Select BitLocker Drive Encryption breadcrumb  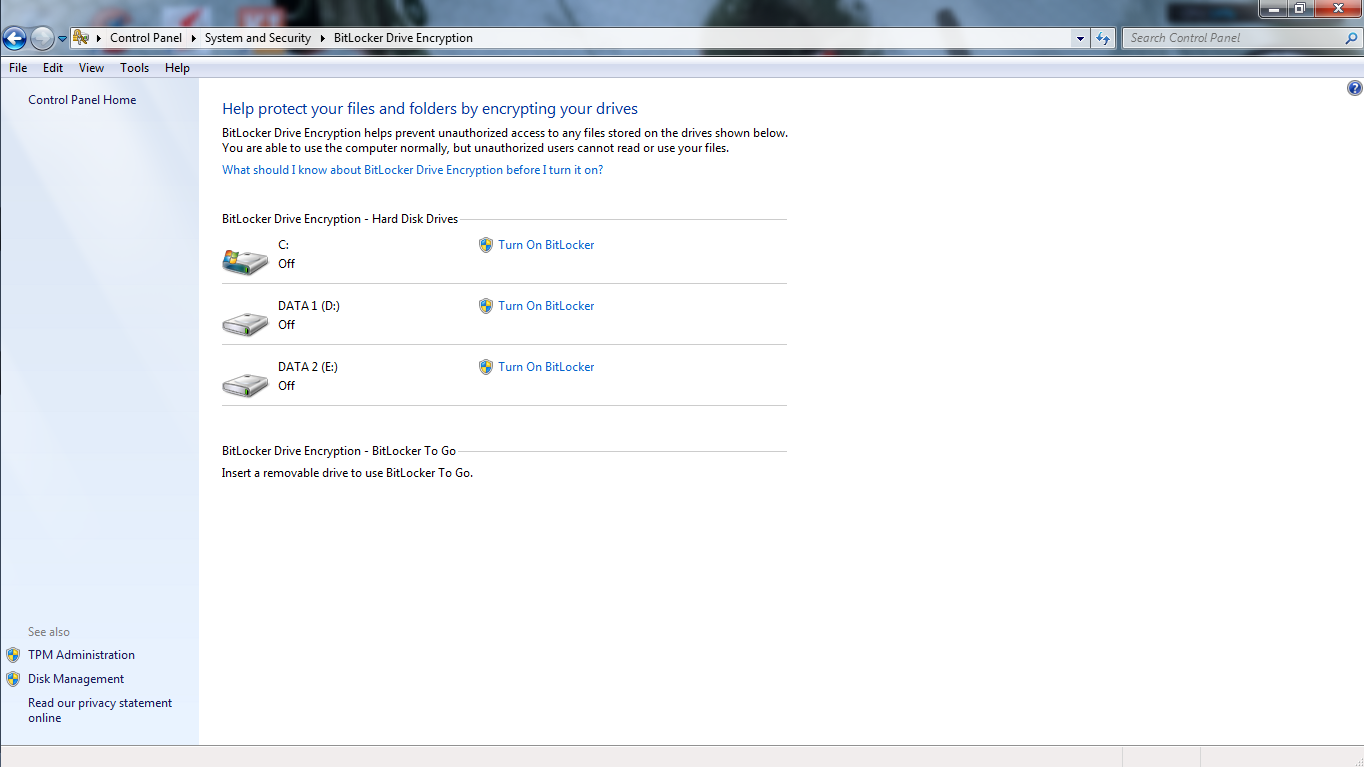tap(403, 38)
